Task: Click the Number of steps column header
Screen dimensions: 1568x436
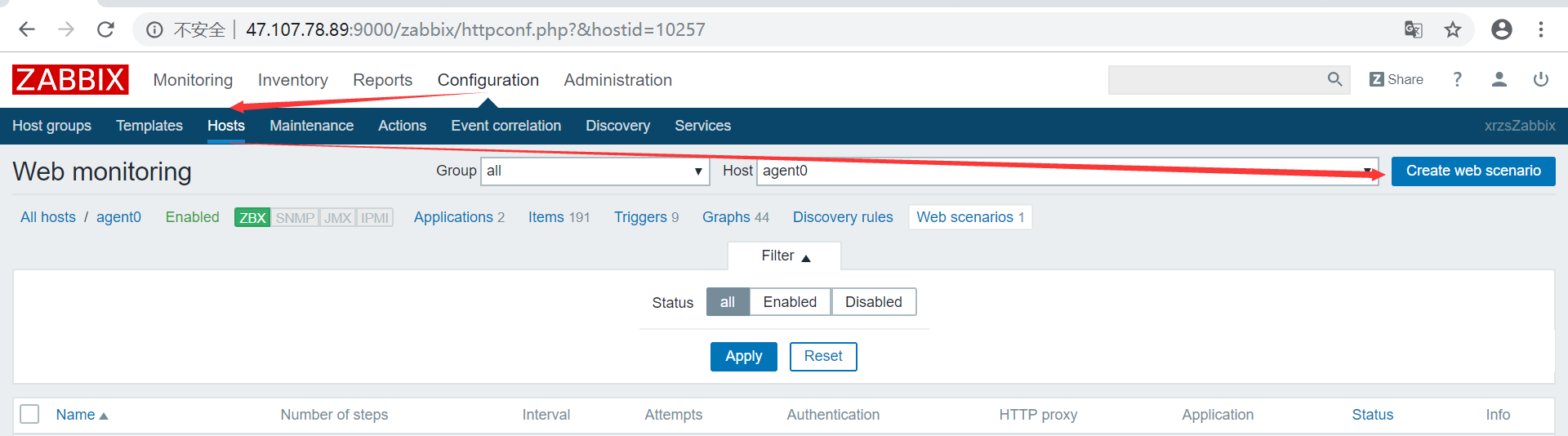Action: [334, 415]
